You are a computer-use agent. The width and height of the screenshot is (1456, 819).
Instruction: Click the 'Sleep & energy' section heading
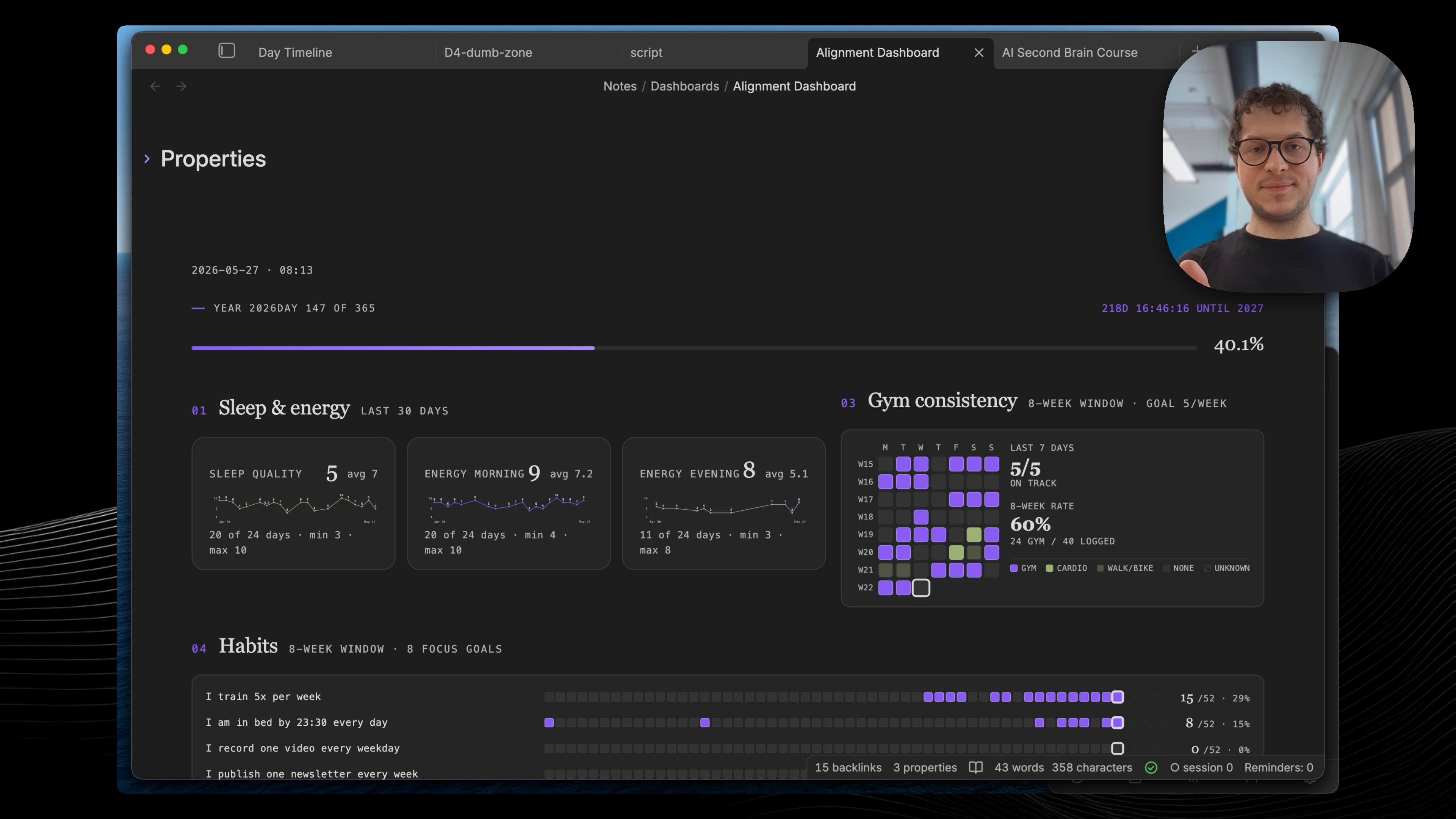(x=284, y=408)
